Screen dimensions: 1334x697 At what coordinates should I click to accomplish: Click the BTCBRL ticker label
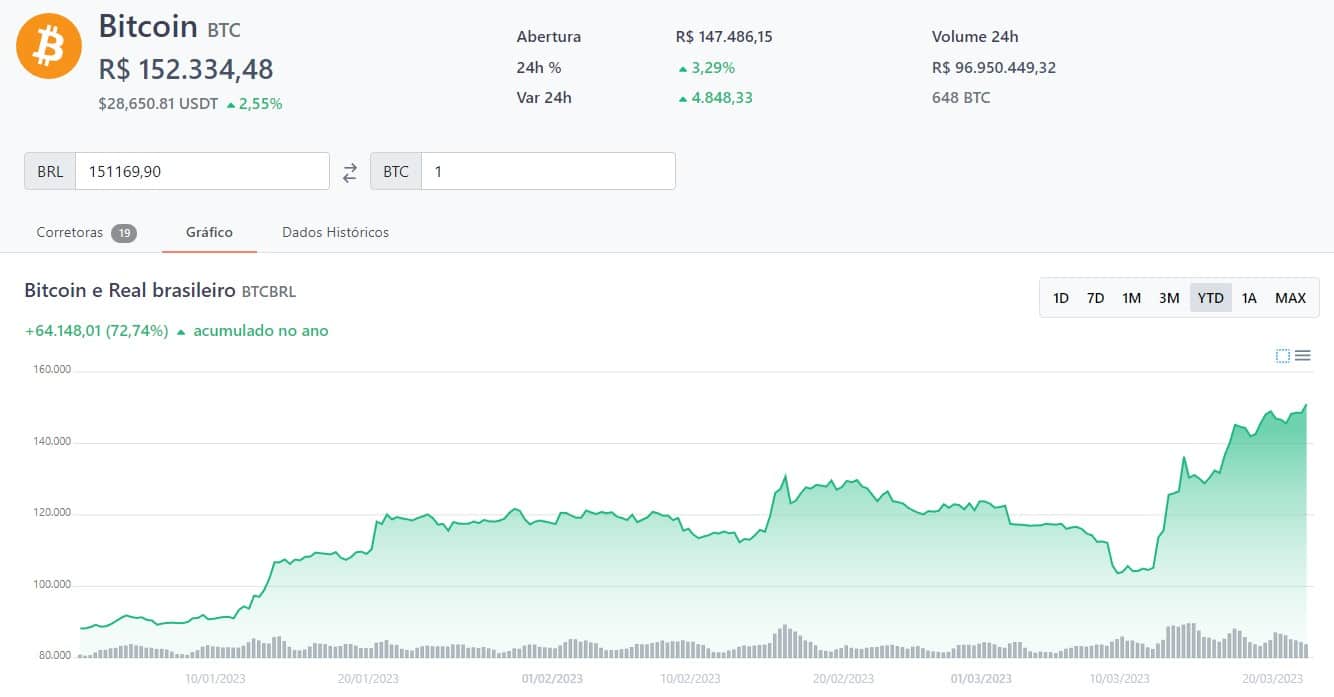pos(269,292)
